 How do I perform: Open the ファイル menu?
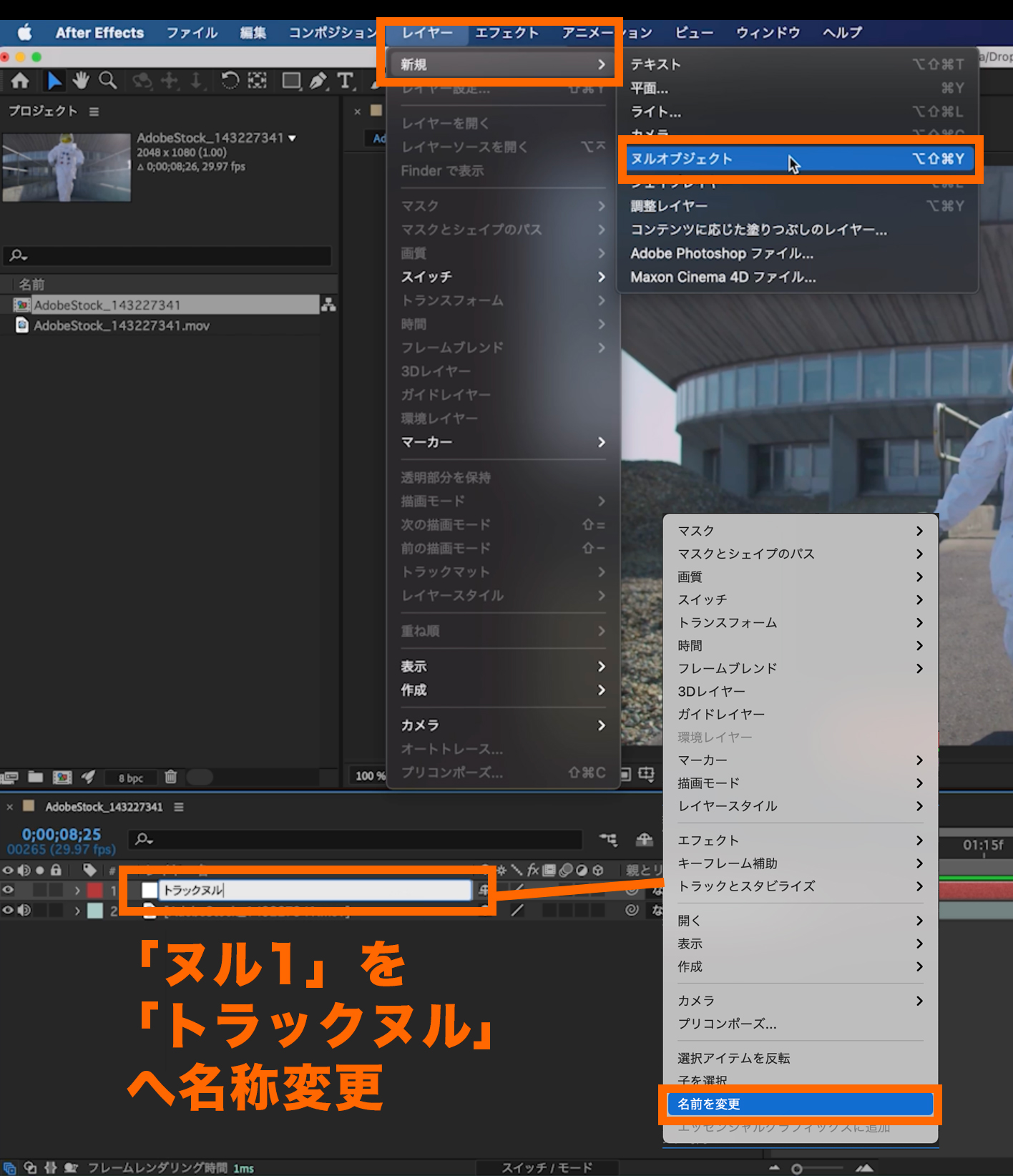(x=192, y=33)
